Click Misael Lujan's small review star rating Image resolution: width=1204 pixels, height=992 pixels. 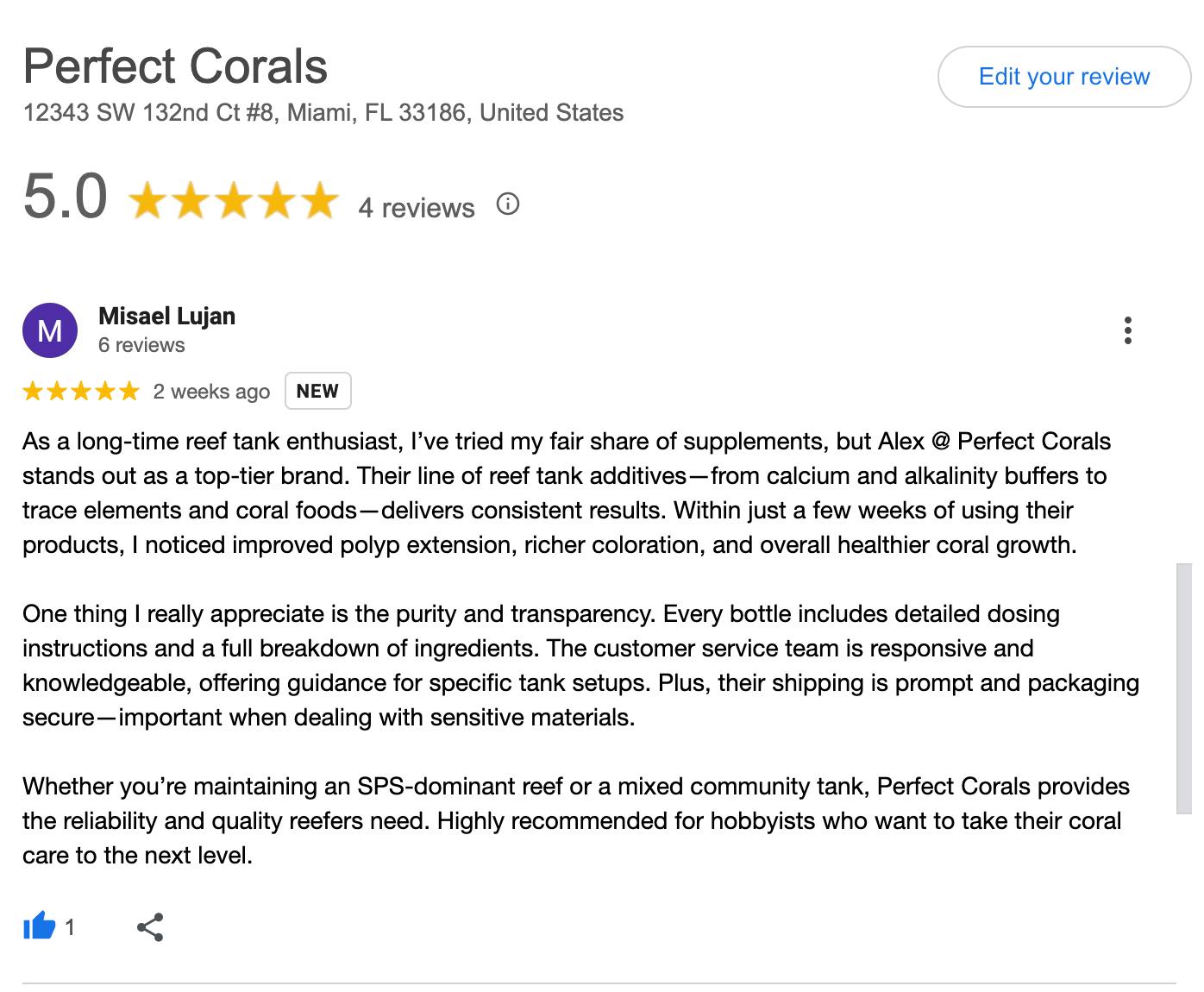80,392
